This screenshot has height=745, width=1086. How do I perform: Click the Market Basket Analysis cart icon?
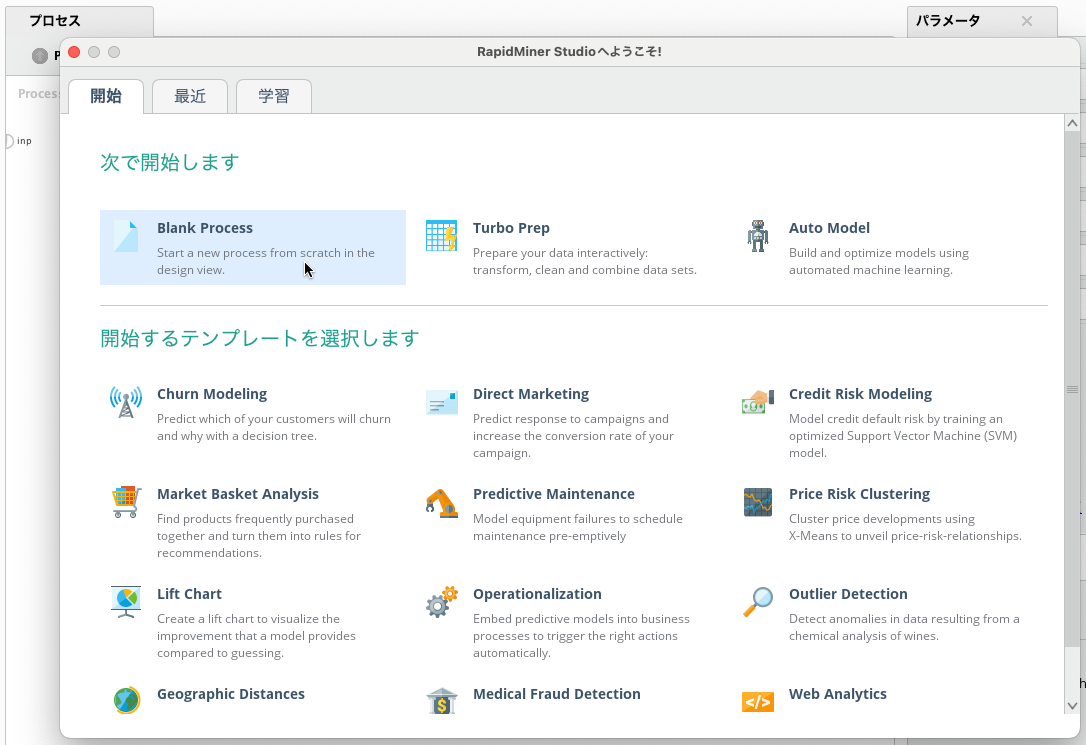[126, 502]
